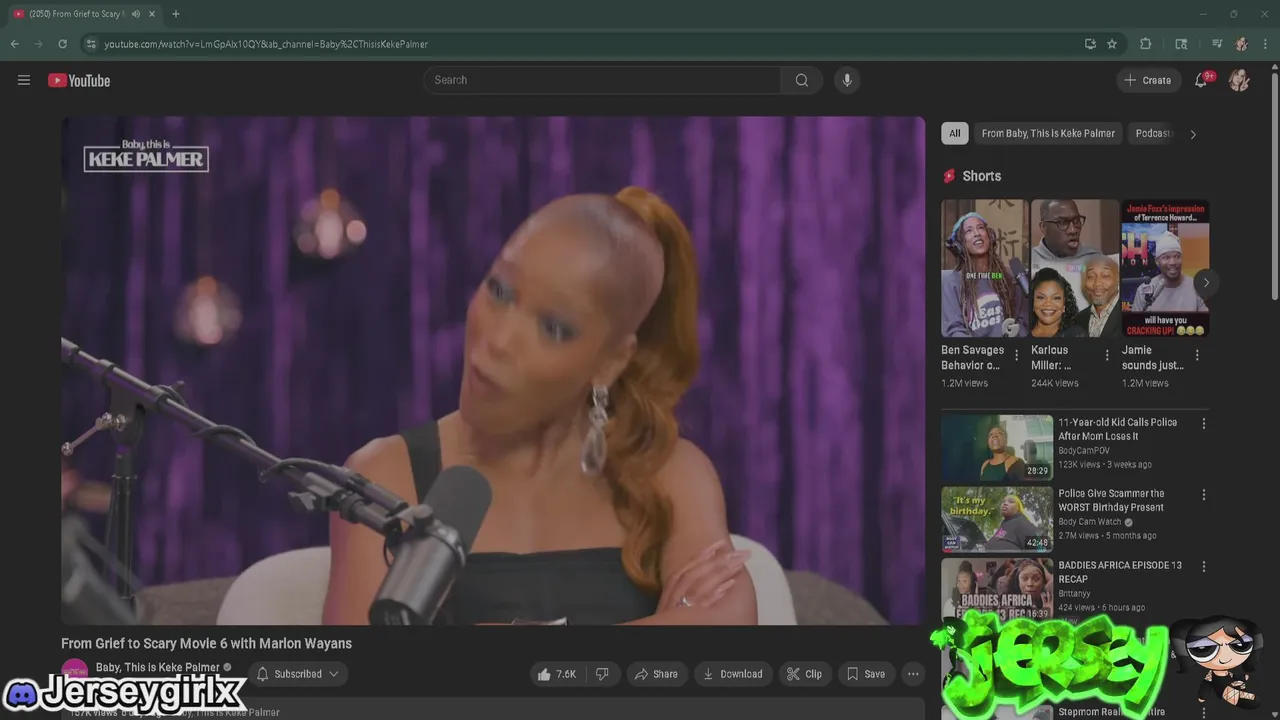Open more actions for the video

[x=913, y=674]
